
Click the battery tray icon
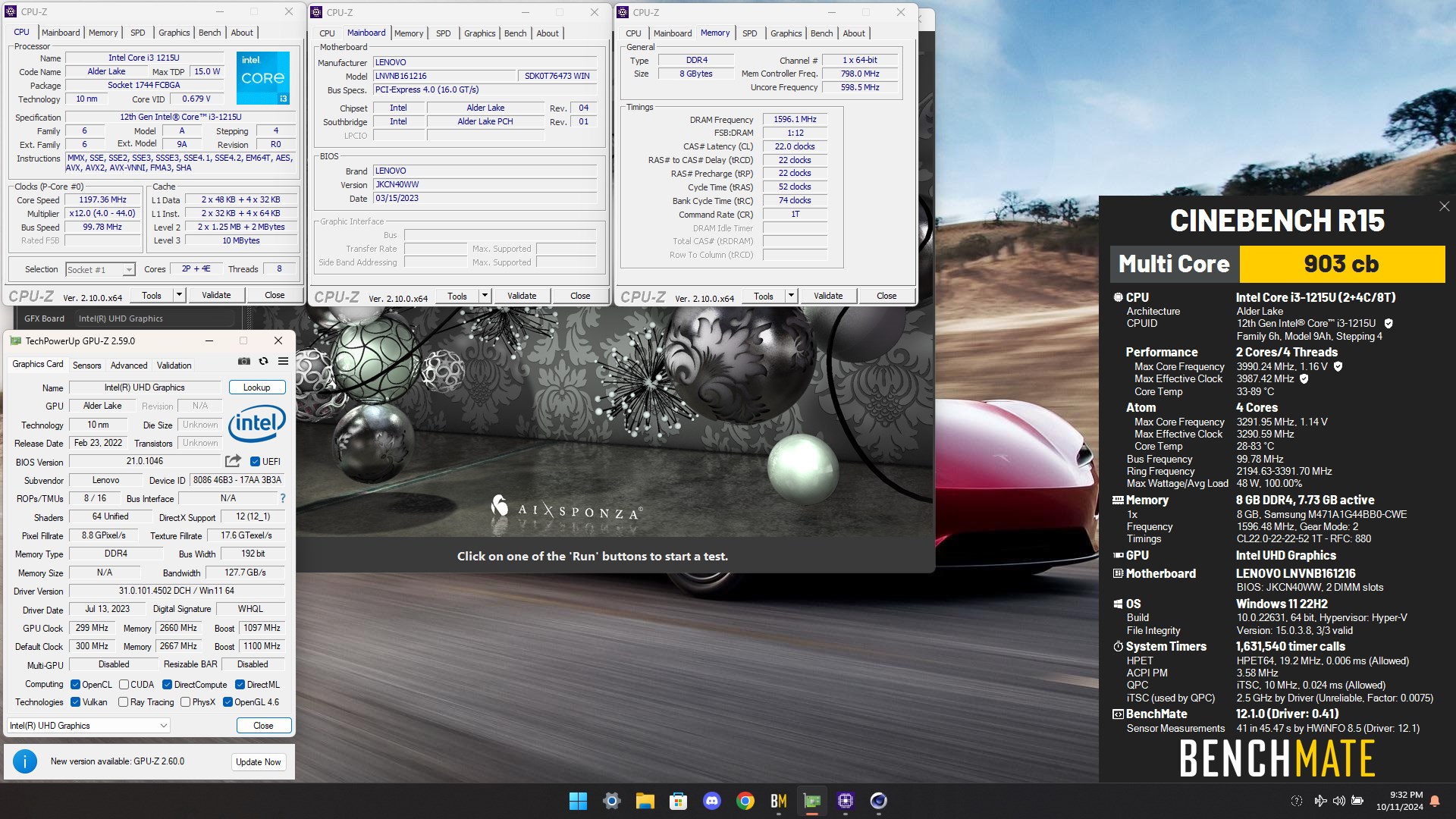point(1357,801)
